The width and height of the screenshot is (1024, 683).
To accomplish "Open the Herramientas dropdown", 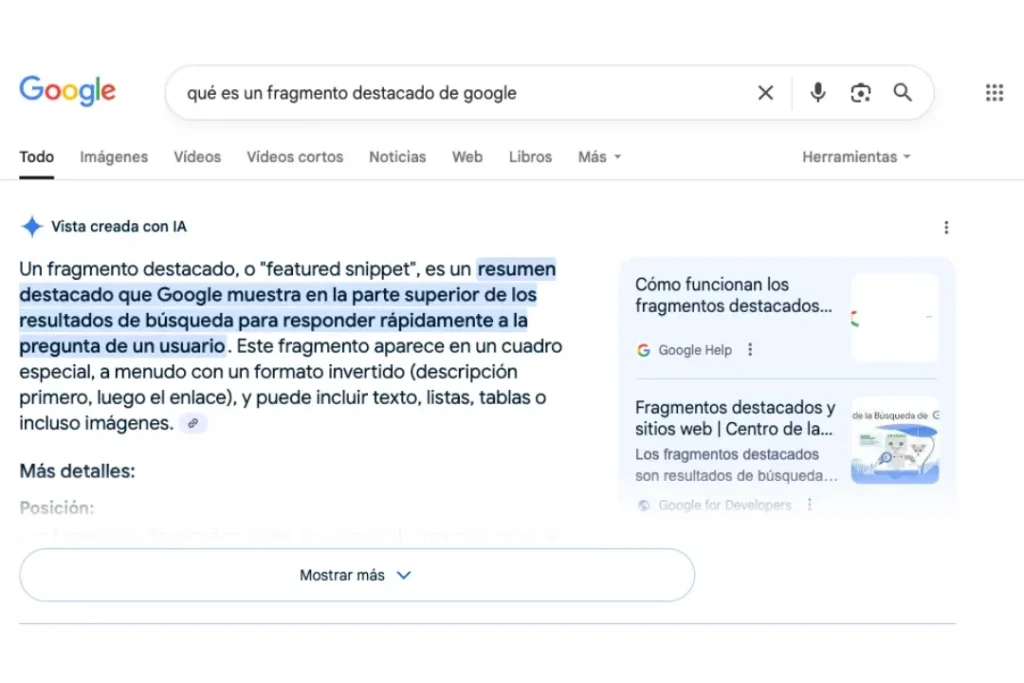I will tap(856, 157).
